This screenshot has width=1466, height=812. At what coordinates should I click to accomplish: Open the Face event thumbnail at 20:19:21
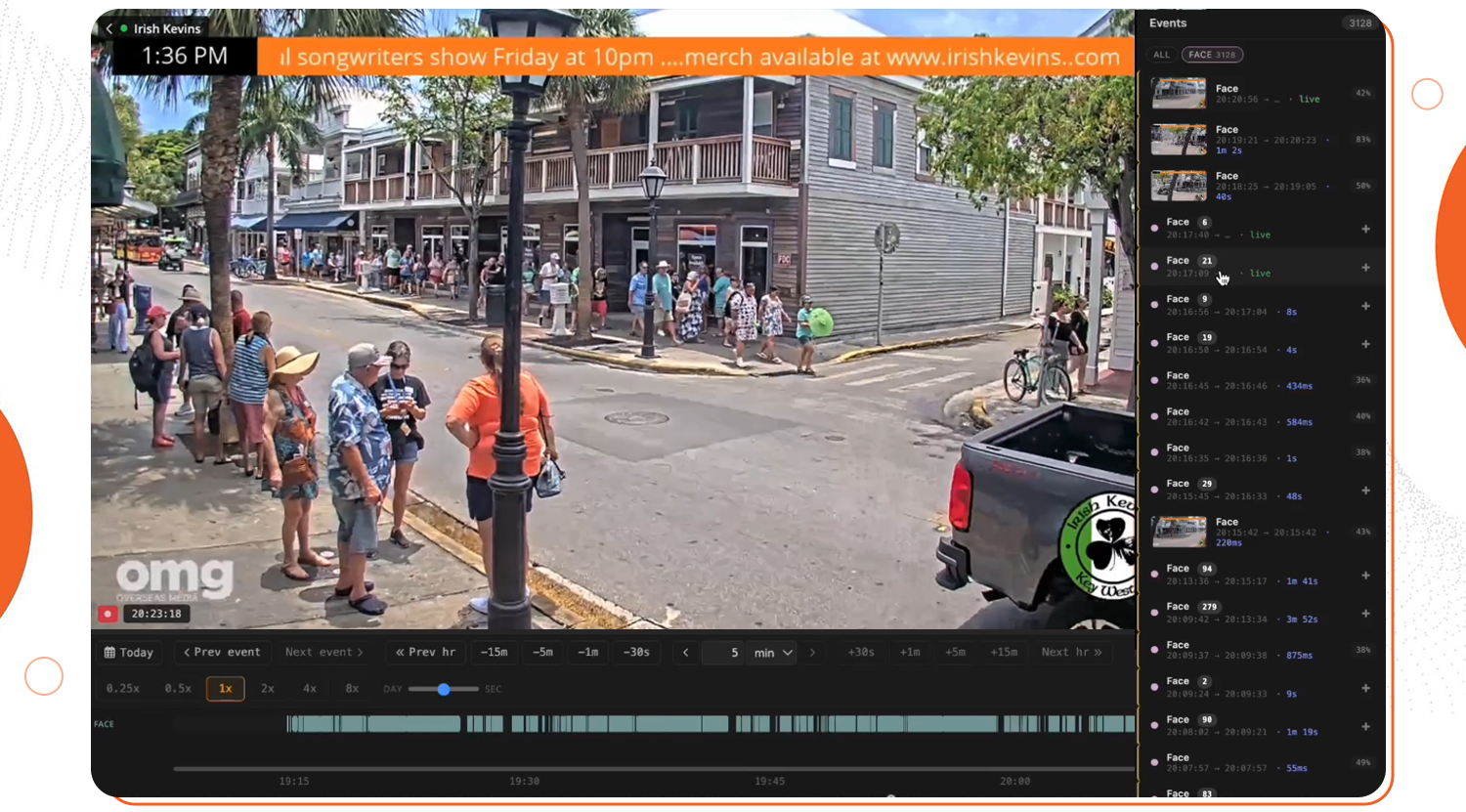point(1179,140)
